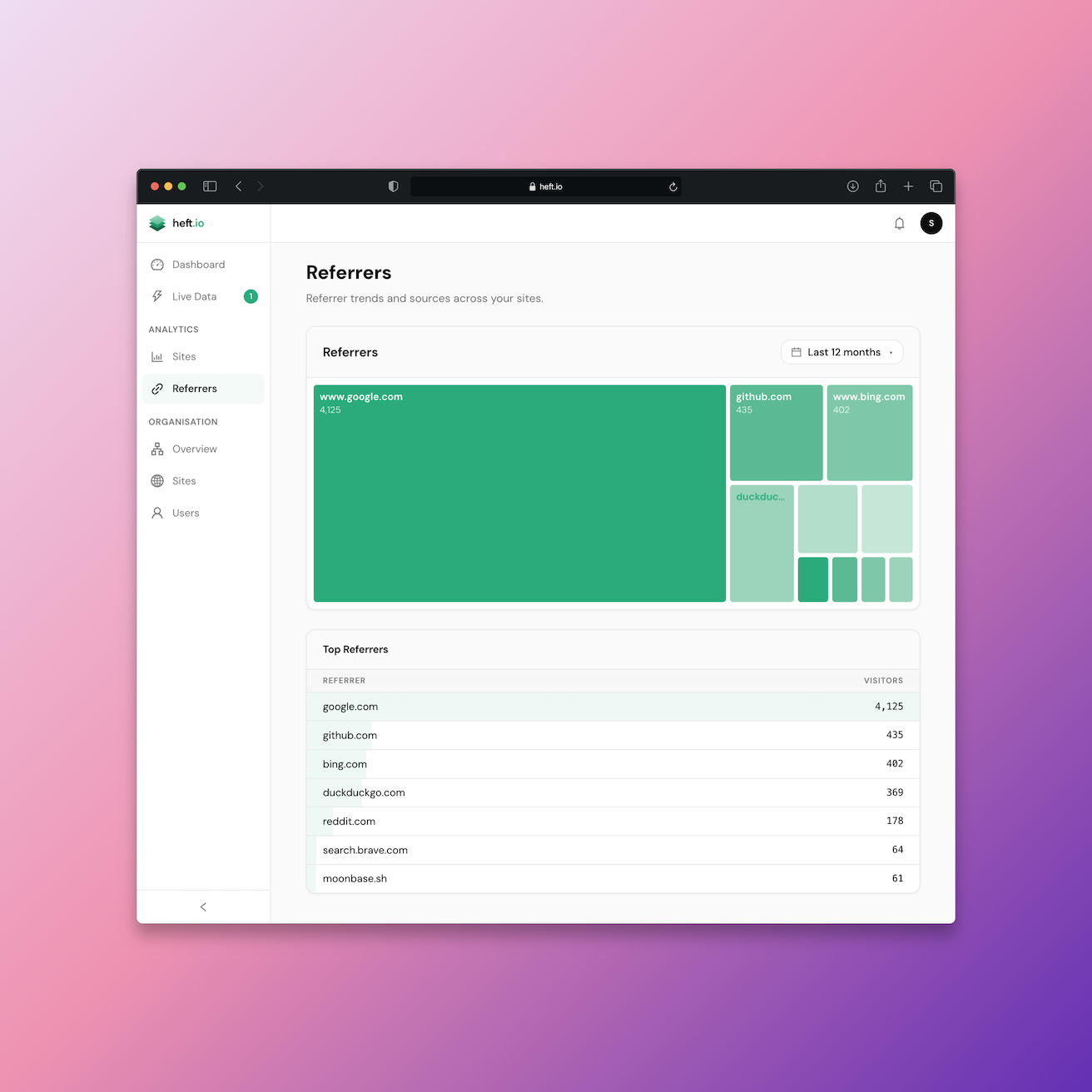Open the downloads arrow in the browser toolbar
The height and width of the screenshot is (1092, 1092).
(852, 186)
